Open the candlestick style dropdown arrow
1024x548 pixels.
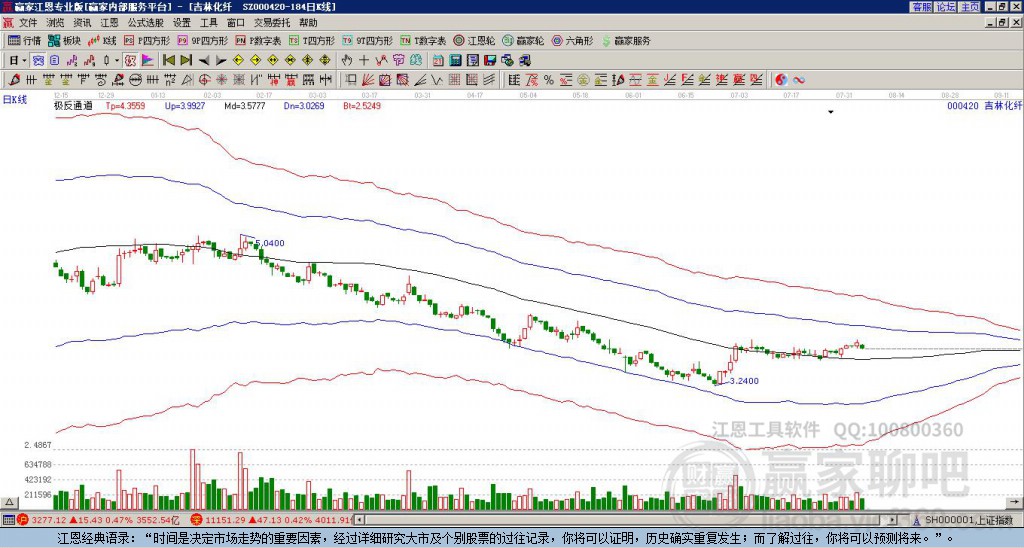click(118, 60)
